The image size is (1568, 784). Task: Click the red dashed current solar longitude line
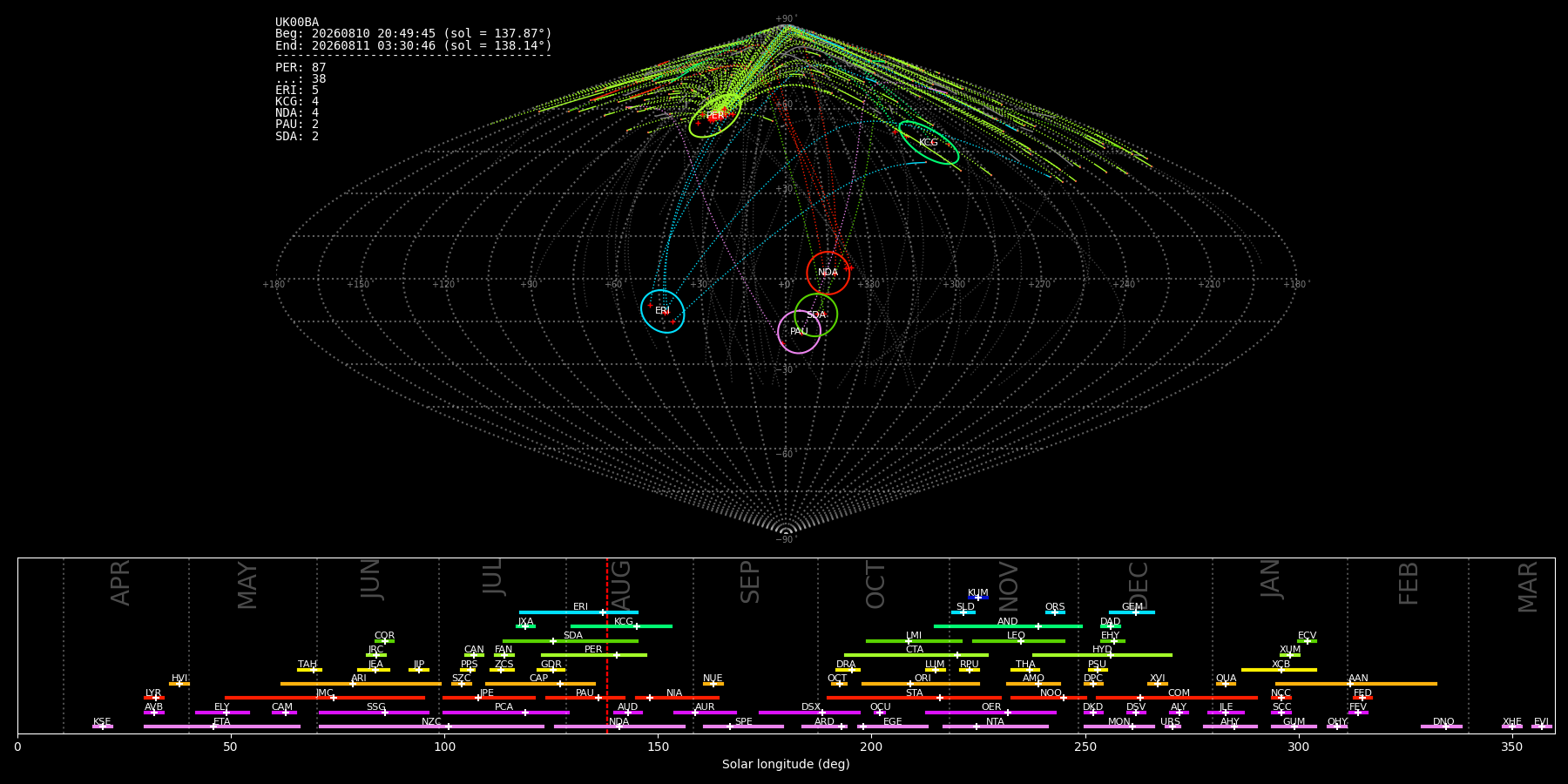607,645
